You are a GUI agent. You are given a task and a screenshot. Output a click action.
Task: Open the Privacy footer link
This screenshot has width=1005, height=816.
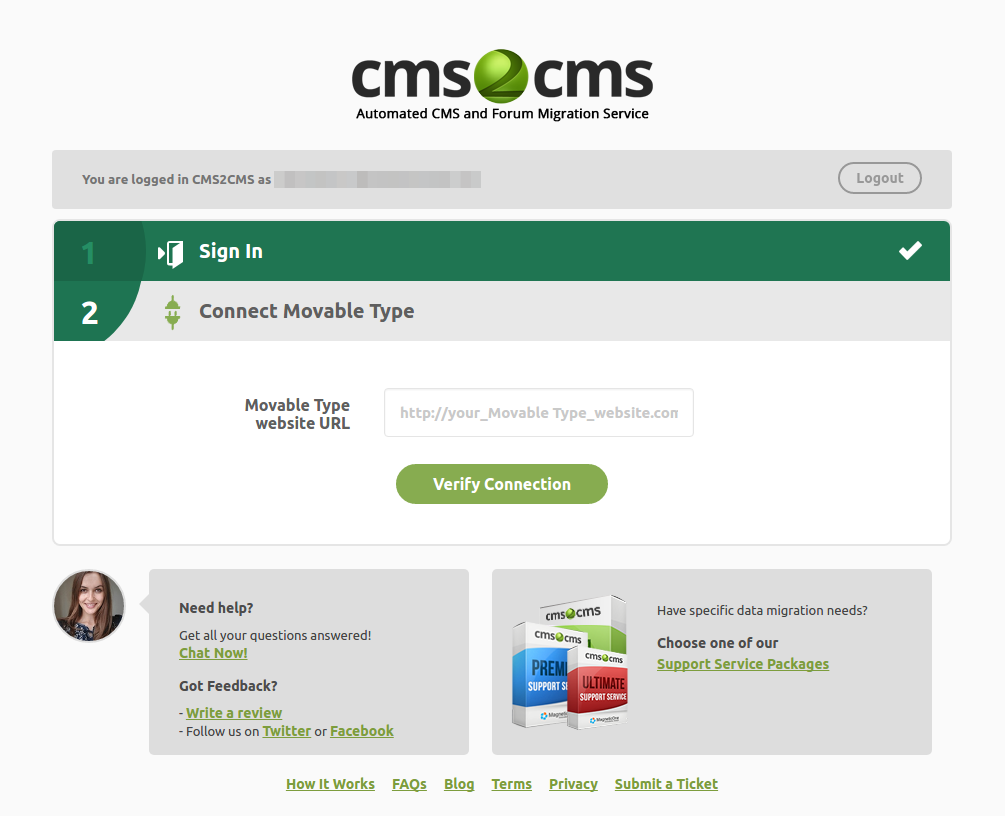click(x=573, y=784)
